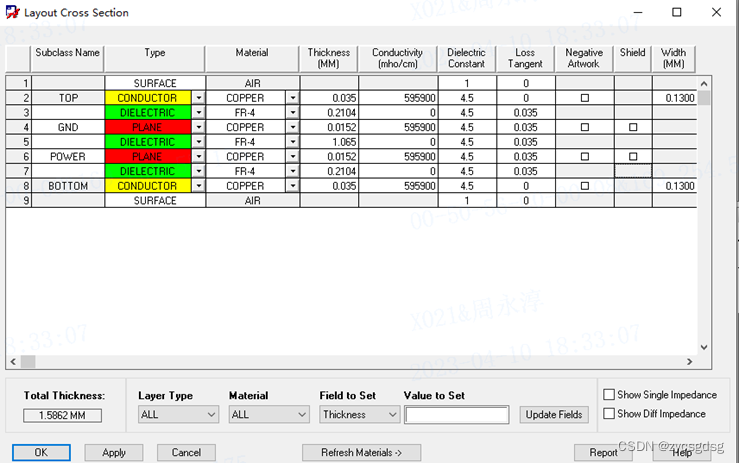Click the horizontal scrollbar right arrow
This screenshot has width=739, height=463.
point(690,362)
